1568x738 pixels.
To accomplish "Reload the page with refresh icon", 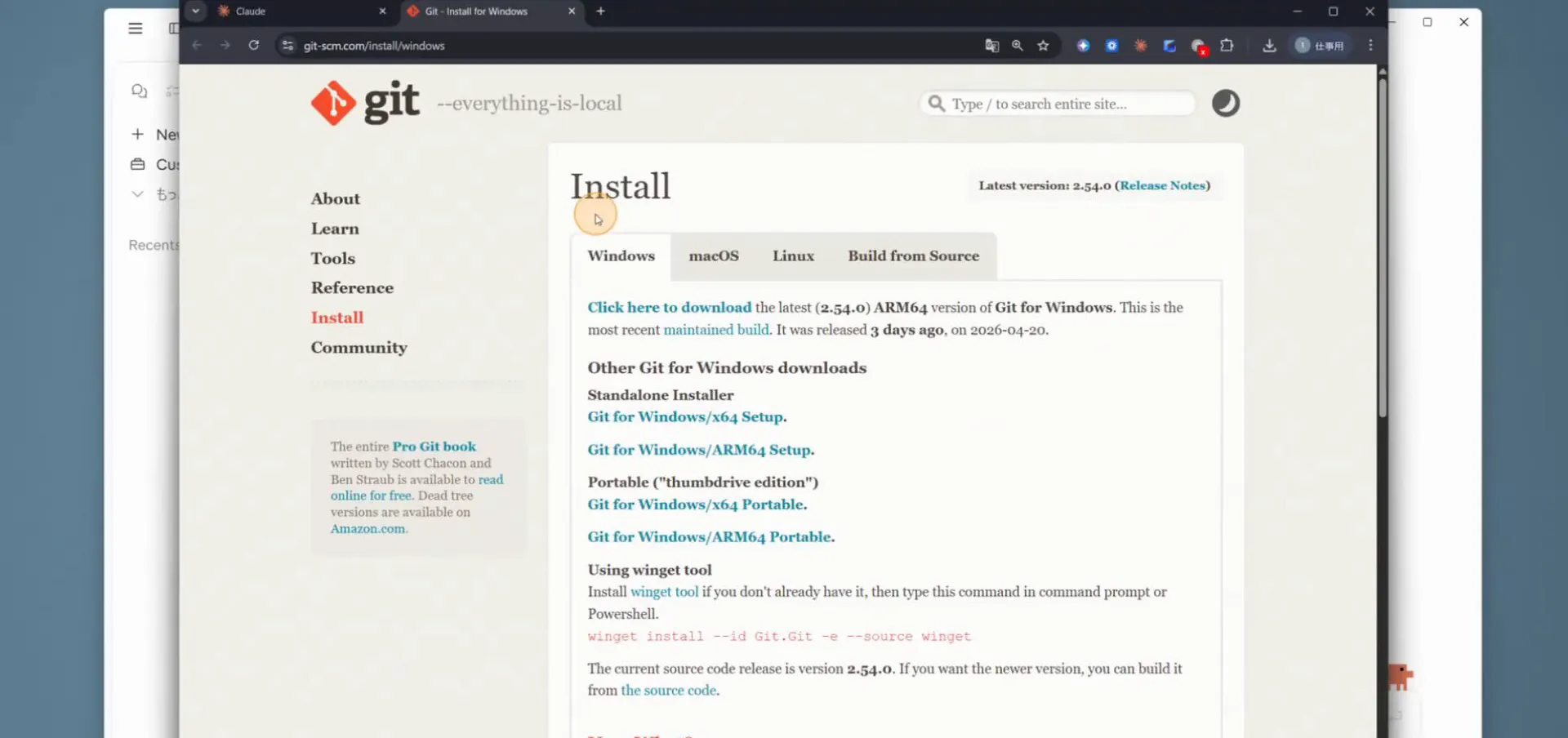I will pyautogui.click(x=254, y=46).
